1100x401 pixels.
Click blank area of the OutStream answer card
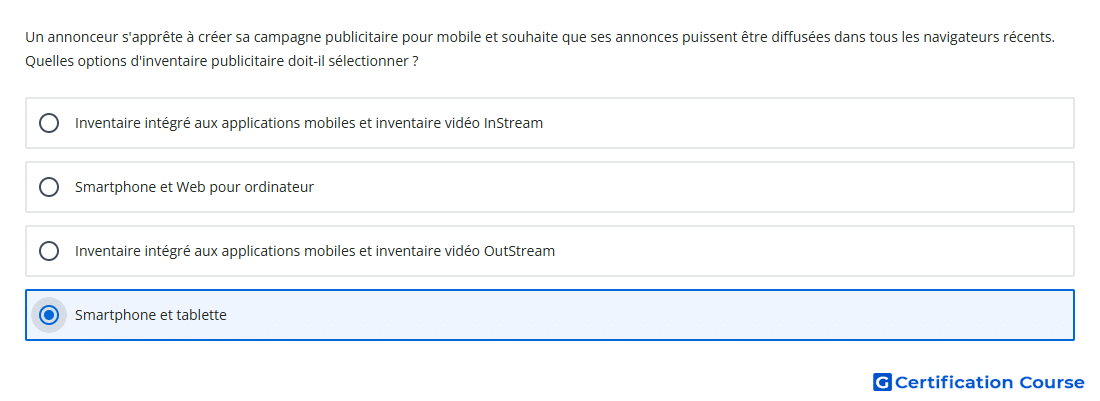814,251
